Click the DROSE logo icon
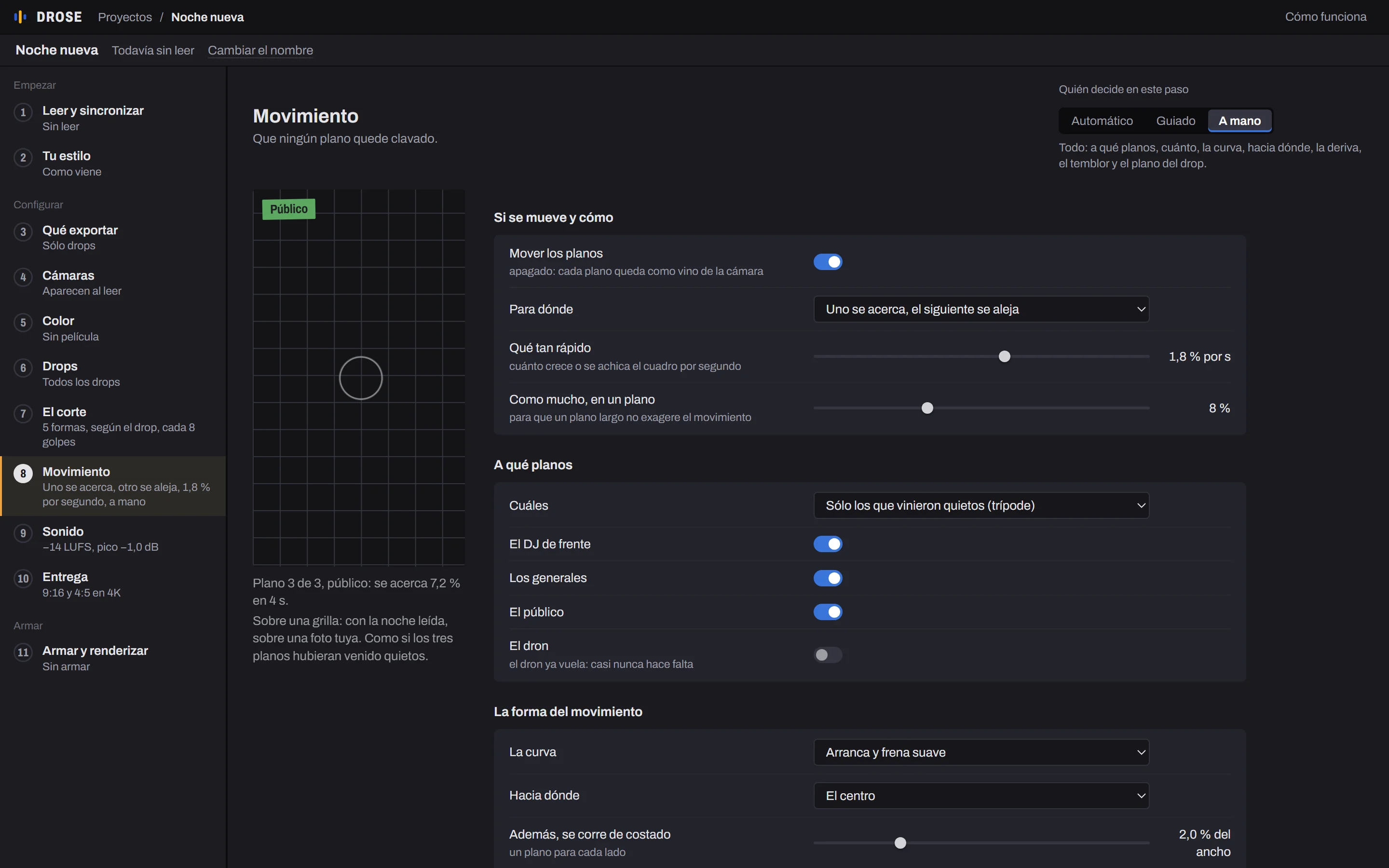This screenshot has height=868, width=1389. click(20, 17)
